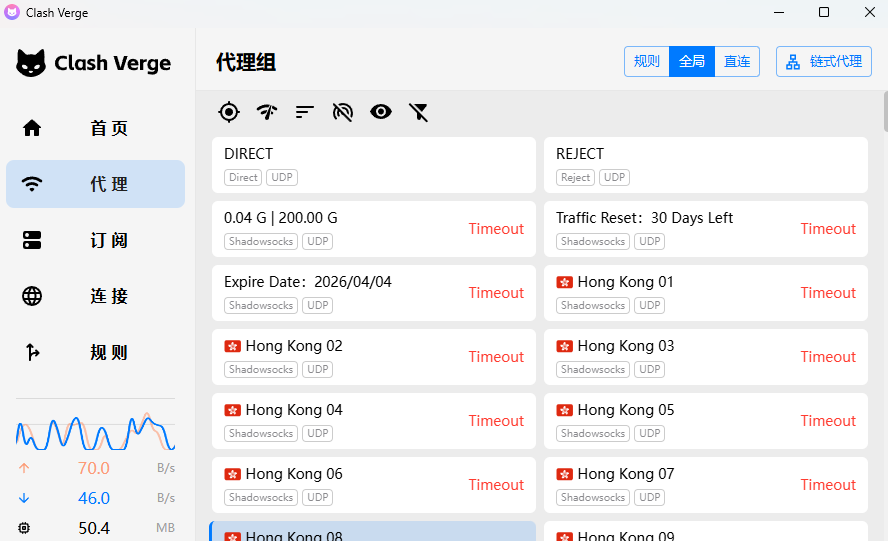Retest Timeout on Expire Date node
The width and height of the screenshot is (888, 541).
click(x=496, y=293)
